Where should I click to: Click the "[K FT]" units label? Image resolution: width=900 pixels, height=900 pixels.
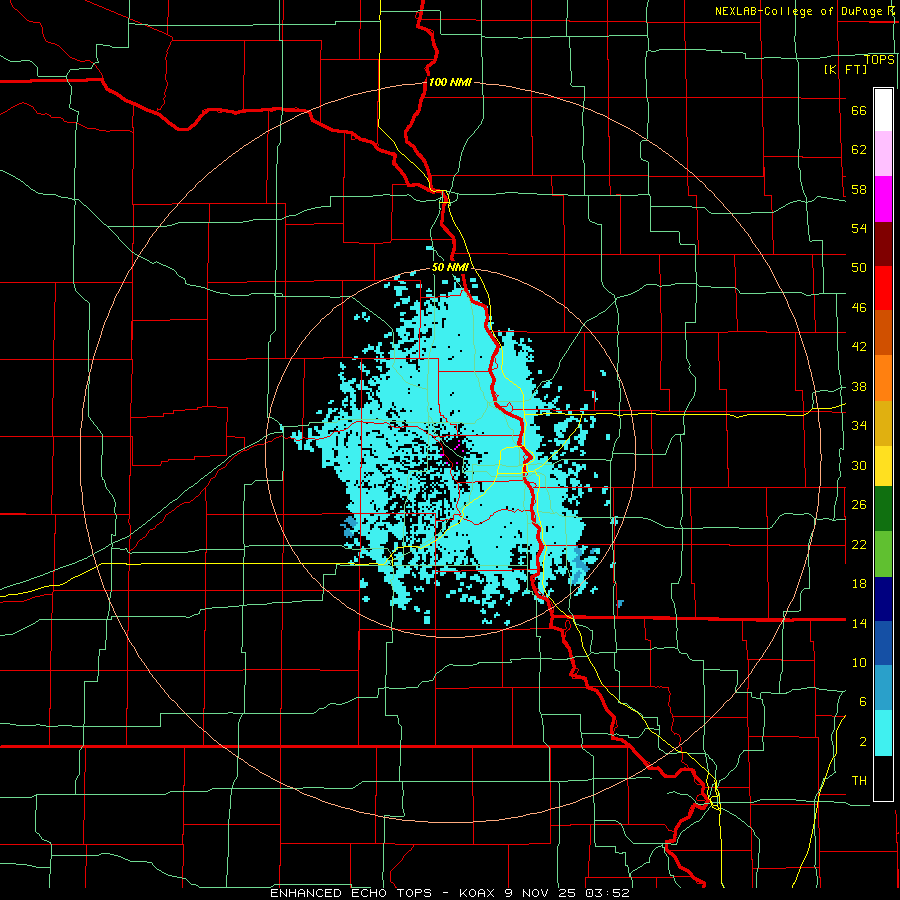pyautogui.click(x=845, y=69)
